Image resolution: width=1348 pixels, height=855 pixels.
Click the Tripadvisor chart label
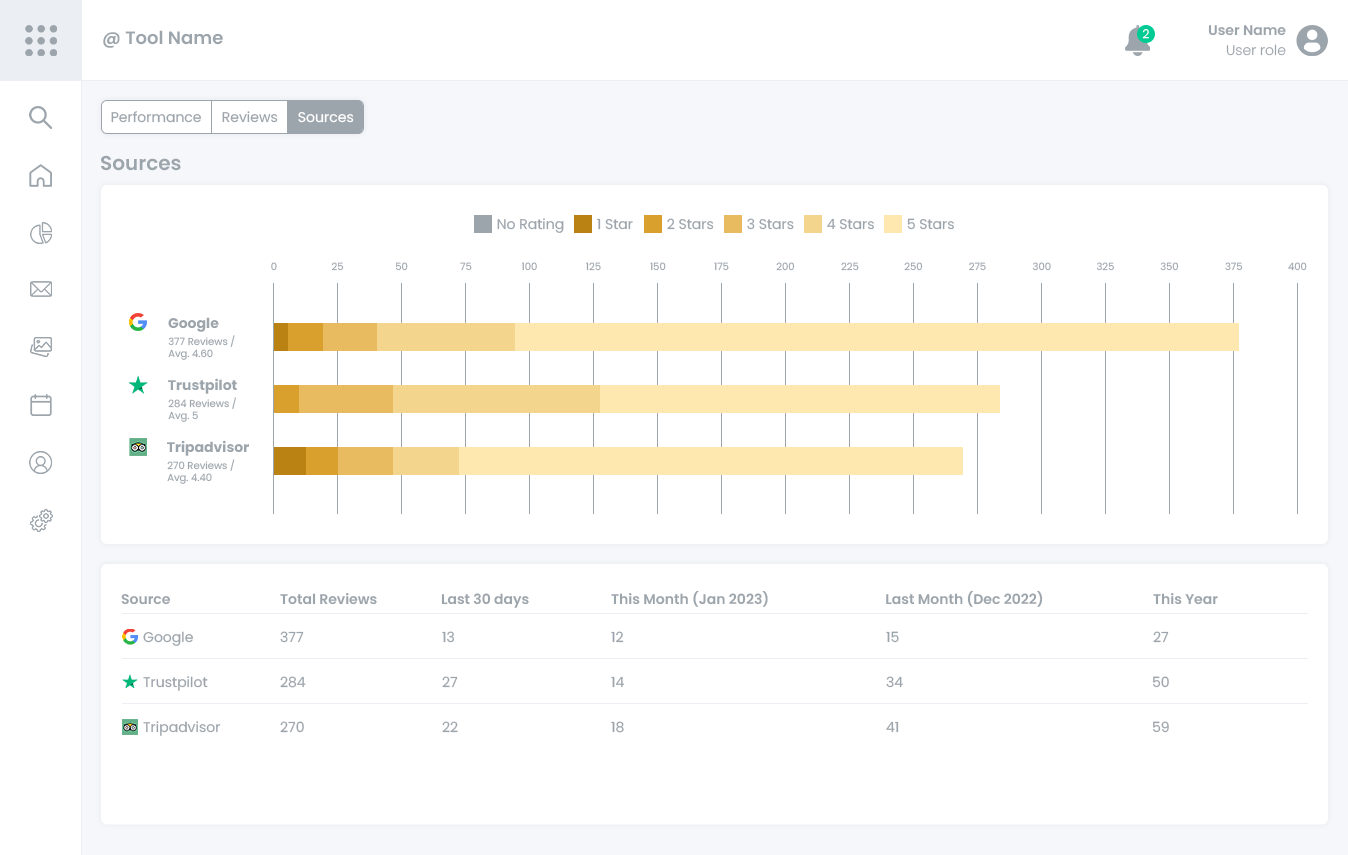pyautogui.click(x=208, y=447)
